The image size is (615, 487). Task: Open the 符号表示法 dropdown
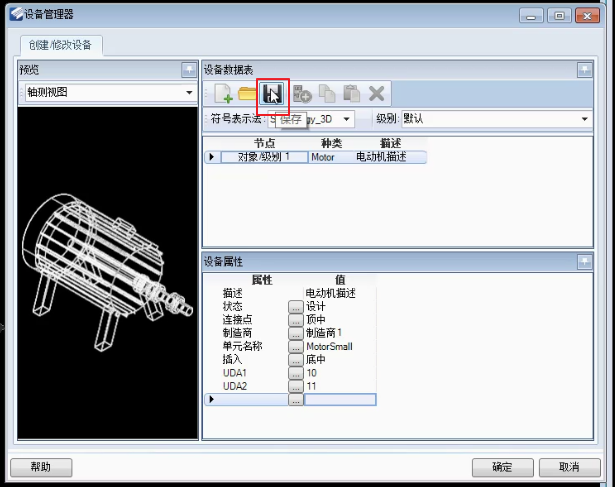tap(346, 119)
